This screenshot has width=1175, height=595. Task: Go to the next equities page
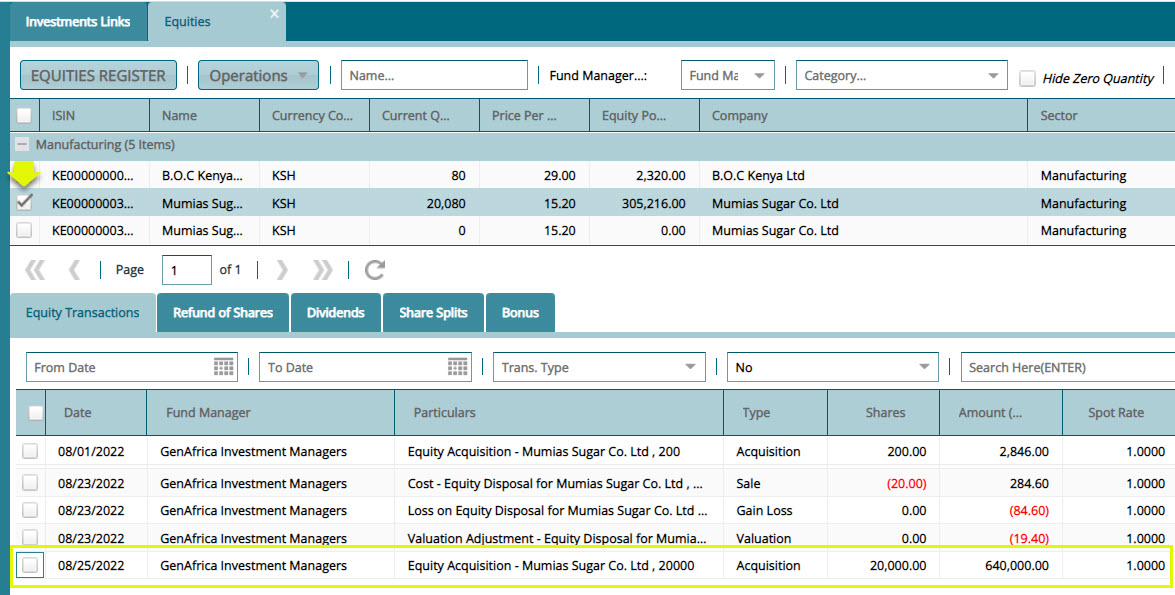(282, 270)
